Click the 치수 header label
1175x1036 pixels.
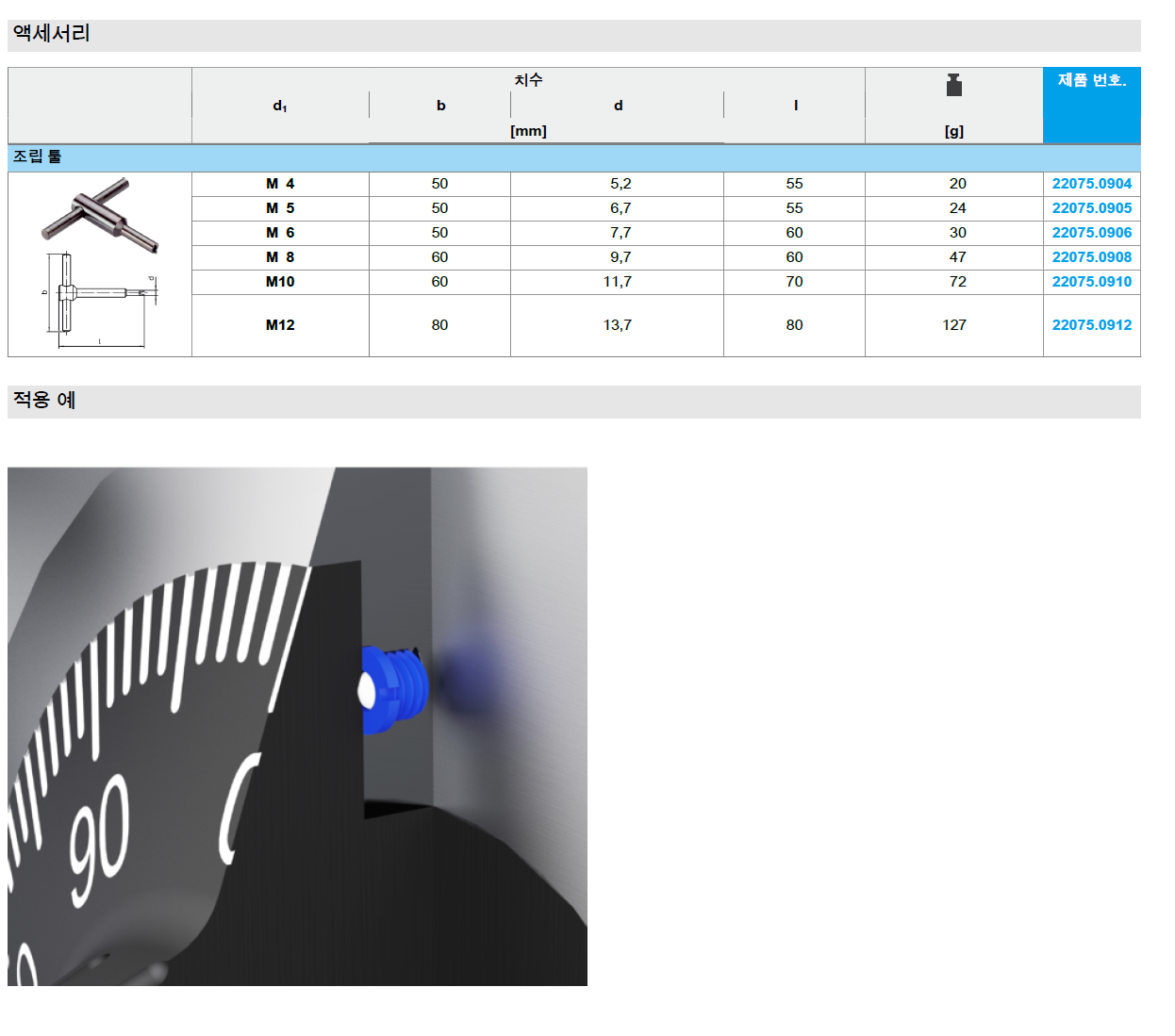point(528,80)
